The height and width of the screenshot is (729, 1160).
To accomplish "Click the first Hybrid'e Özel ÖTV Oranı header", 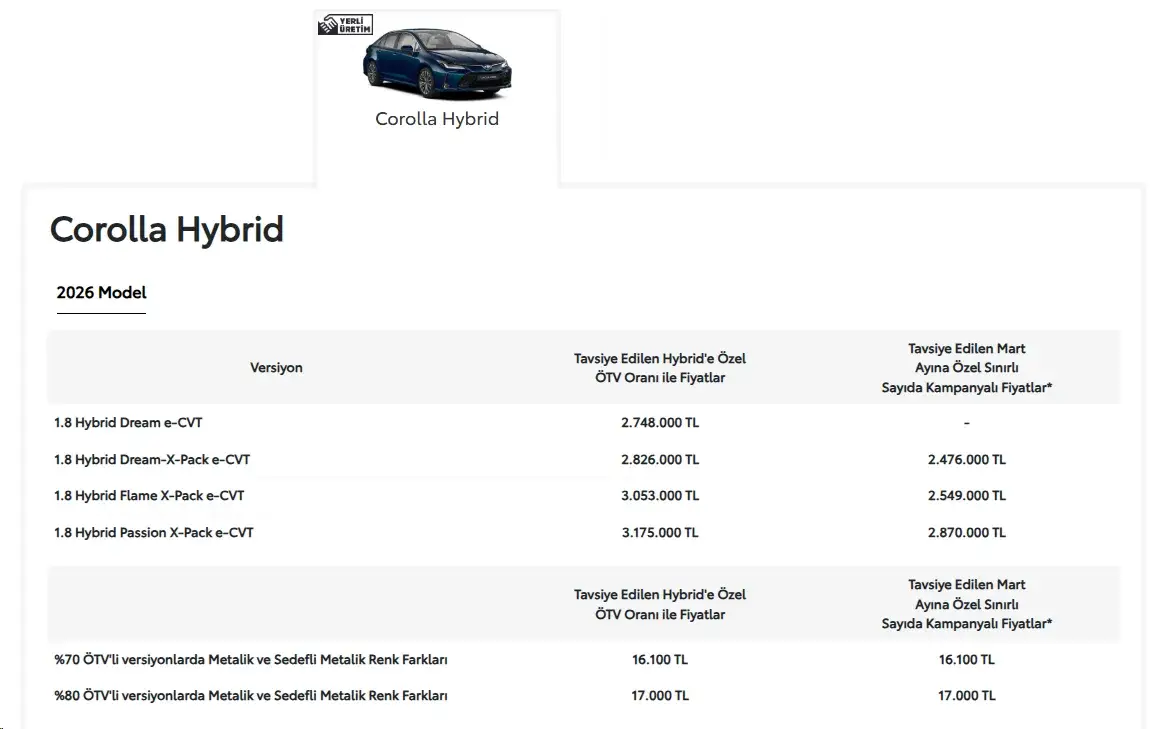I will click(660, 368).
